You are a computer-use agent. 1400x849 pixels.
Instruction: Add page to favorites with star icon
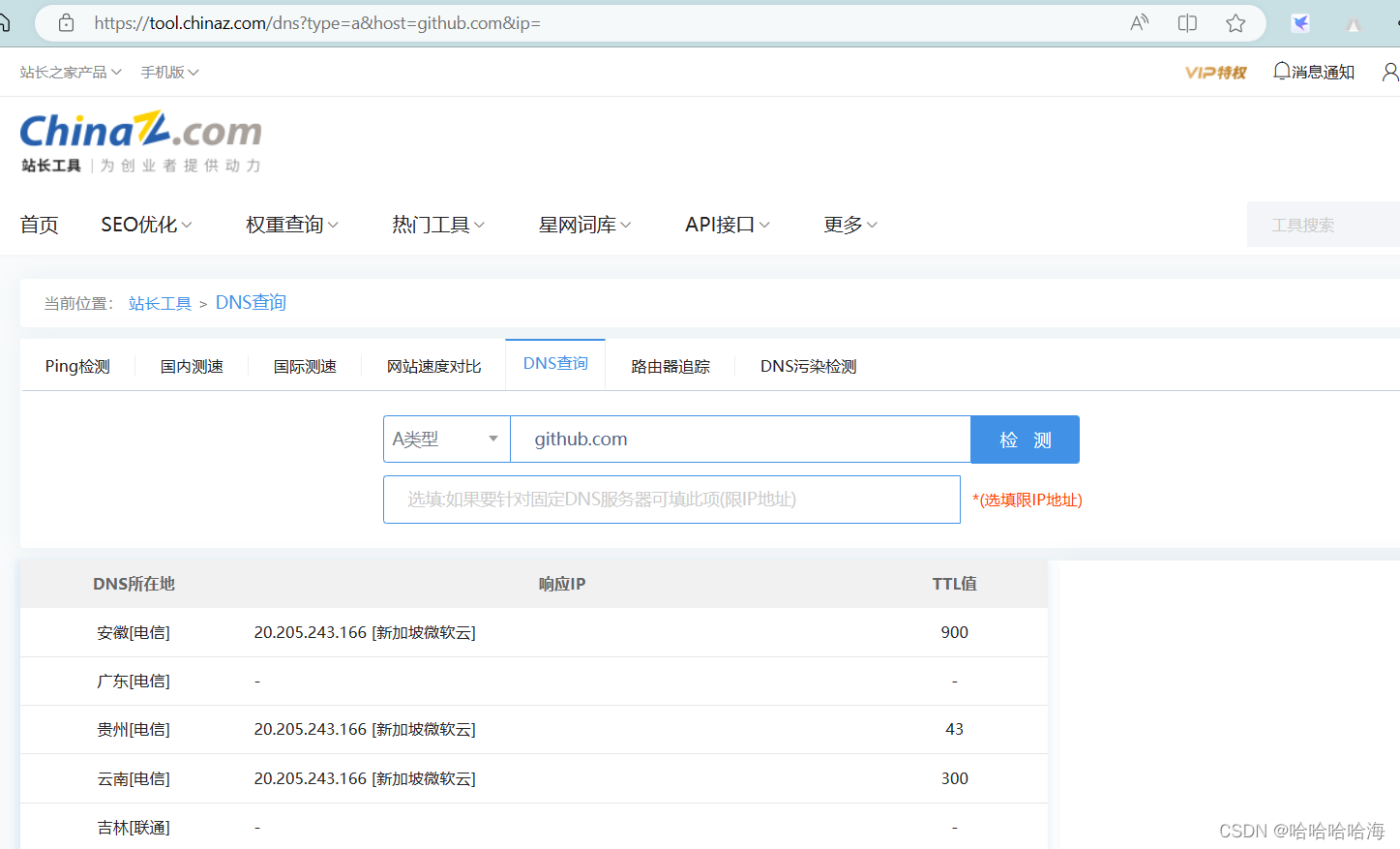coord(1236,23)
